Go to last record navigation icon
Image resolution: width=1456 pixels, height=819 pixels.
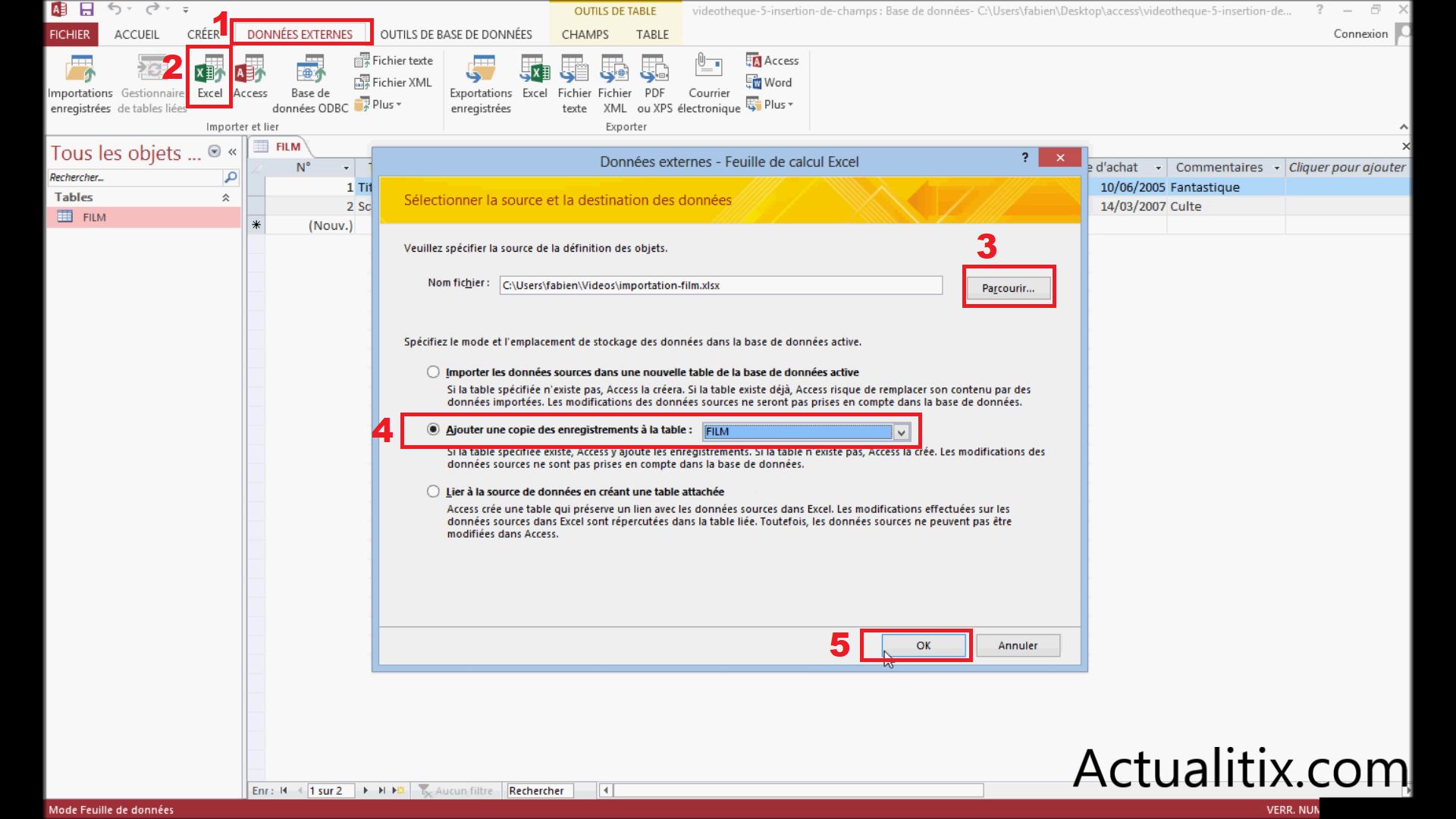click(381, 790)
